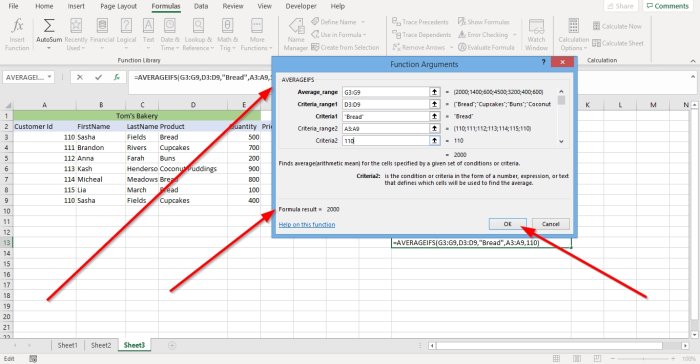The width and height of the screenshot is (700, 364).
Task: Switch to the Review tab
Action: [x=233, y=6]
